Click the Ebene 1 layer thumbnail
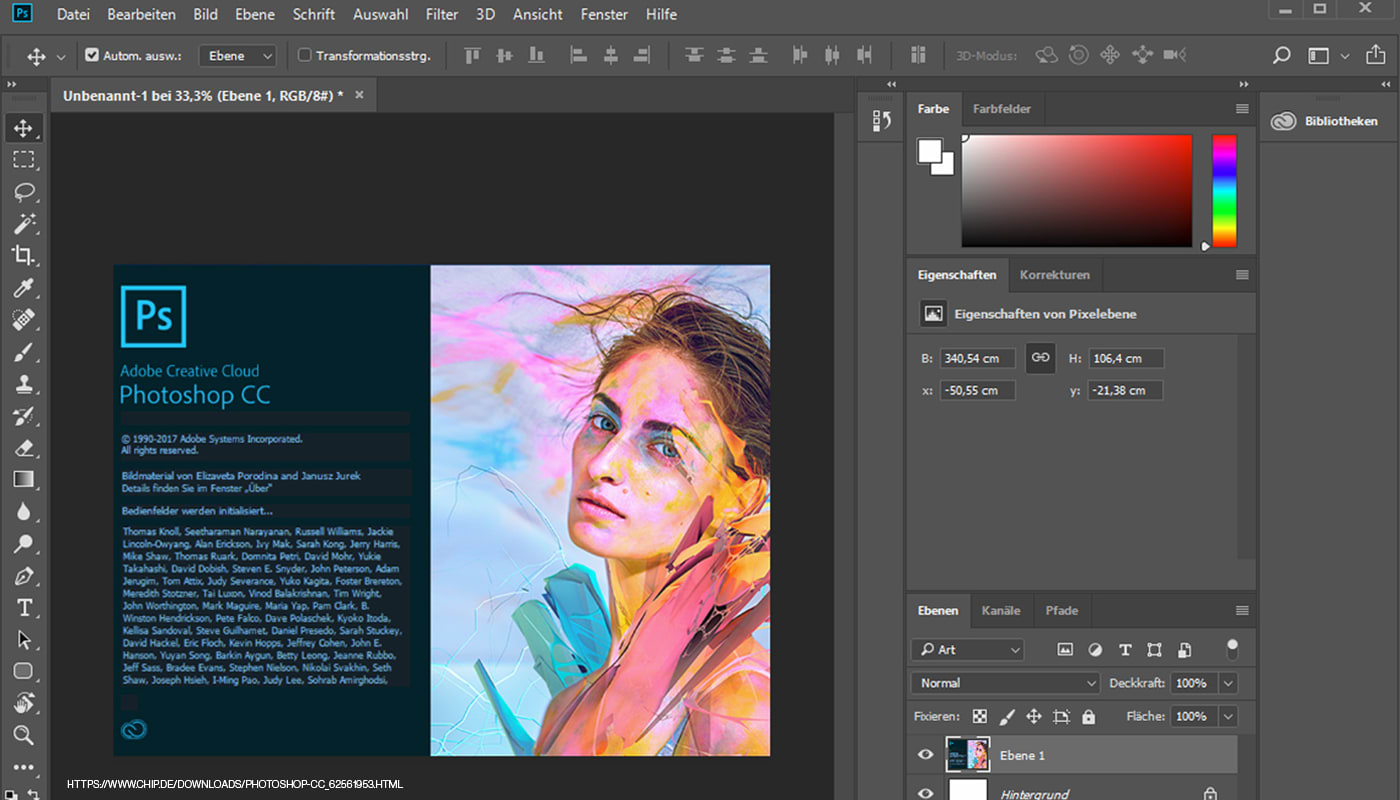The width and height of the screenshot is (1400, 800). coord(967,755)
